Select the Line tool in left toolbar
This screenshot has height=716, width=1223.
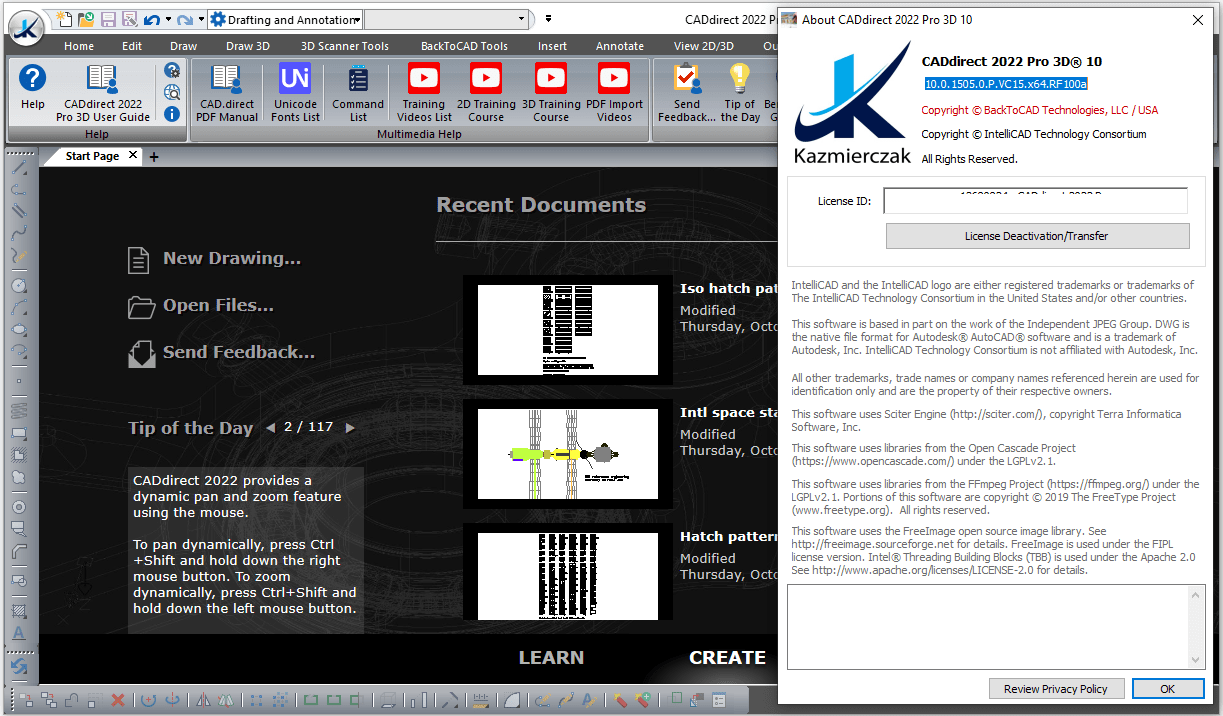[19, 168]
